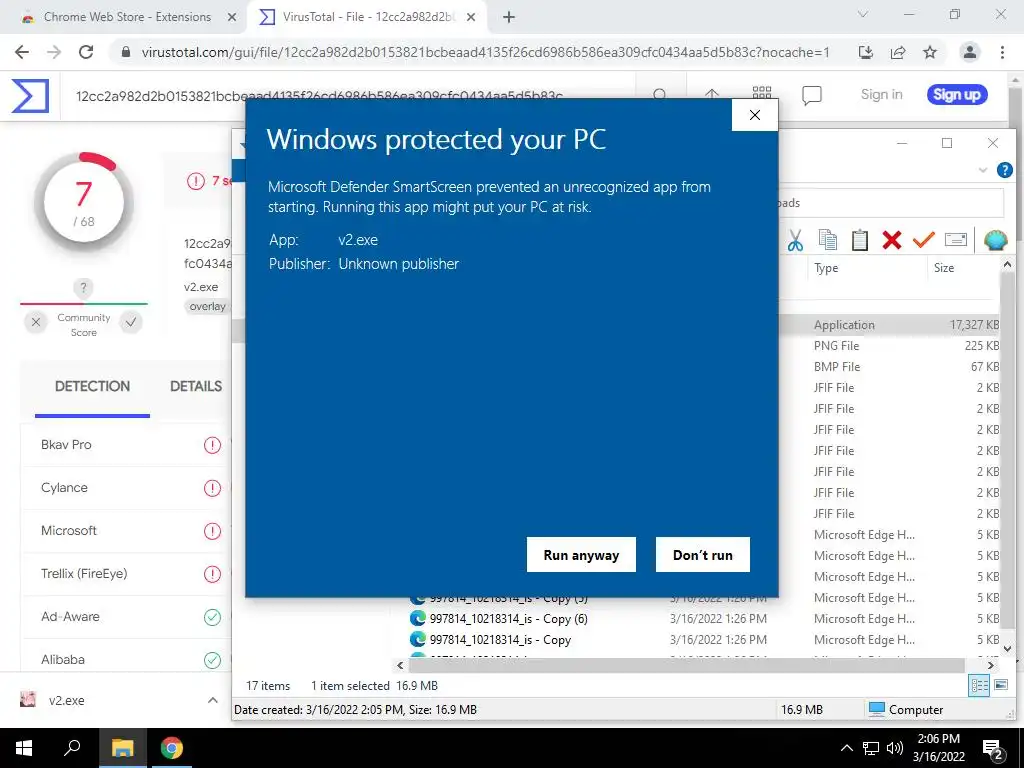Sort Explorer files by Size column

click(x=944, y=268)
